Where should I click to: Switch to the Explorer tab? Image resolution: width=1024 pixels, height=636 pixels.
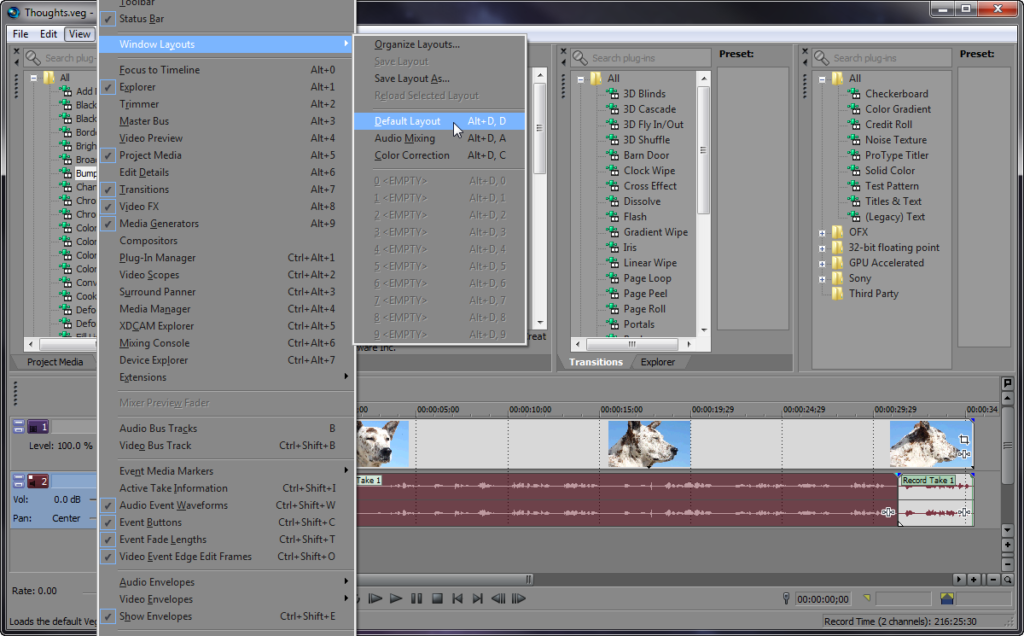point(657,362)
